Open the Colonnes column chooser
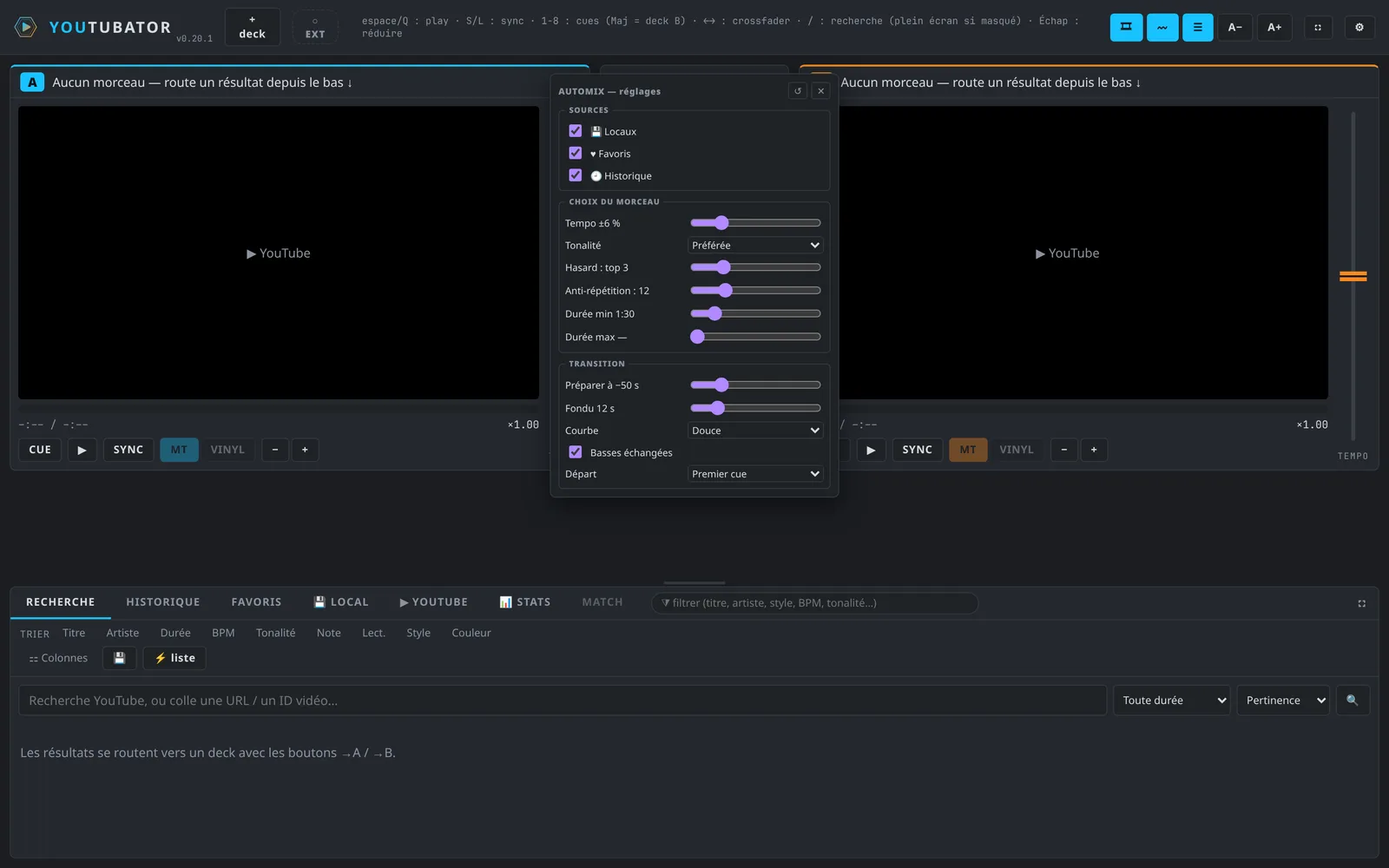Image resolution: width=1389 pixels, height=868 pixels. click(x=58, y=658)
